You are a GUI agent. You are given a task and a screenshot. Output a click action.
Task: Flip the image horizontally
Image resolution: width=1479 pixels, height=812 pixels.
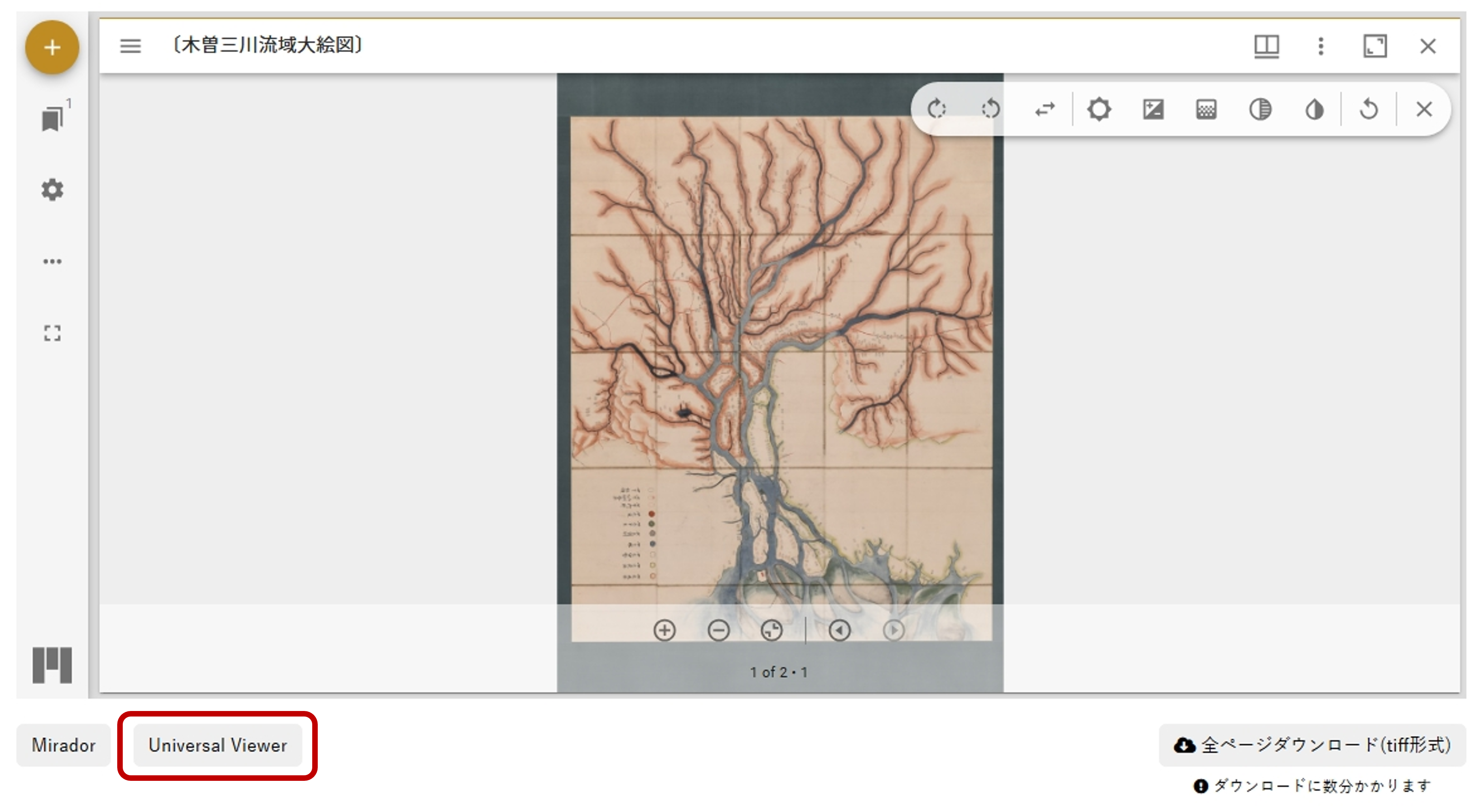(x=1044, y=109)
